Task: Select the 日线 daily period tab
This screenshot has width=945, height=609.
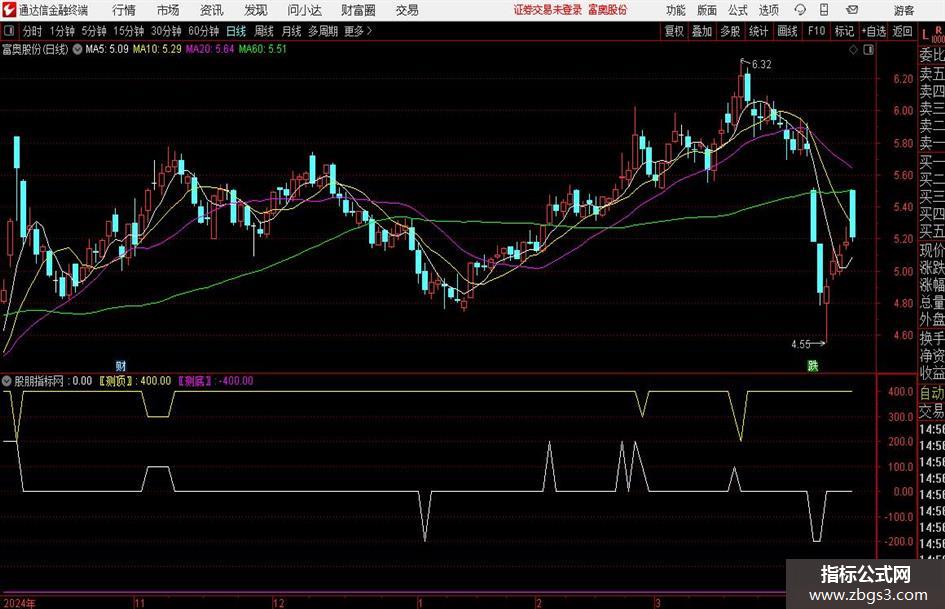Action: [x=236, y=31]
